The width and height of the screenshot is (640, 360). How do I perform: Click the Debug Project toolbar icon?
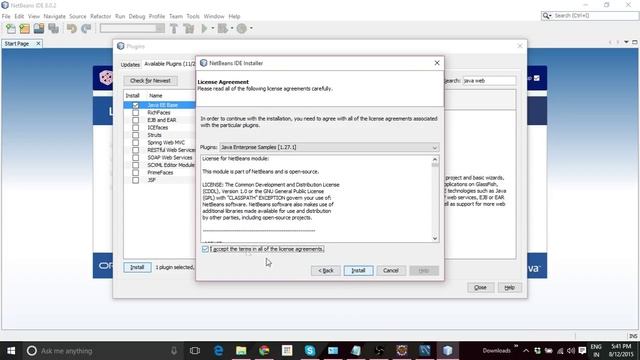tap(223, 29)
